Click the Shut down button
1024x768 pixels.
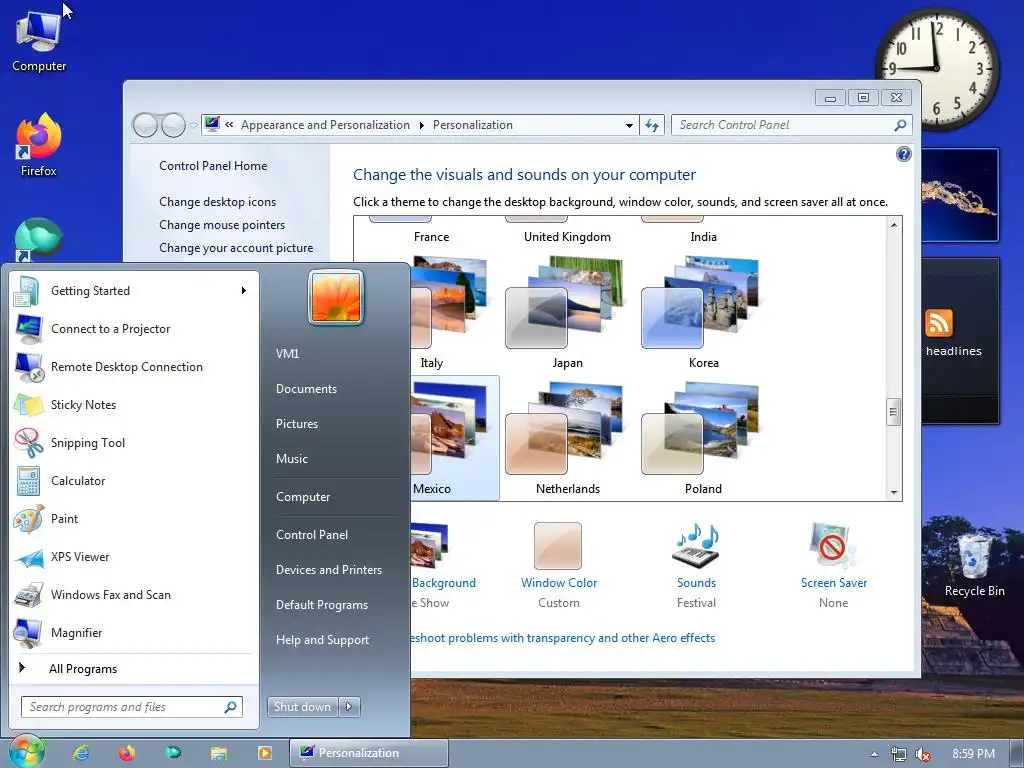coord(302,706)
